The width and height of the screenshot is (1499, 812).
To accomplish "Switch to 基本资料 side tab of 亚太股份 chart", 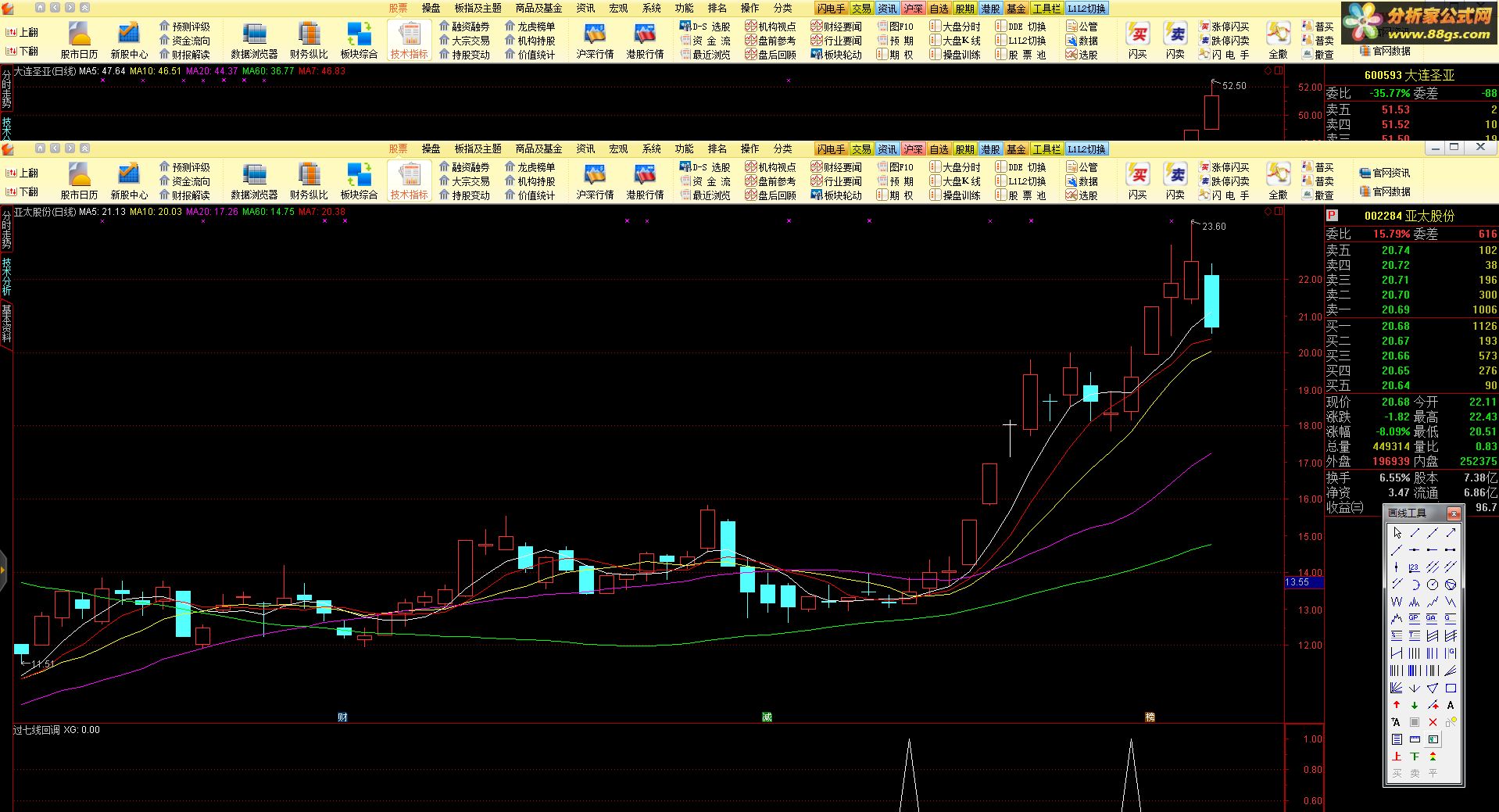I will click(x=6, y=324).
